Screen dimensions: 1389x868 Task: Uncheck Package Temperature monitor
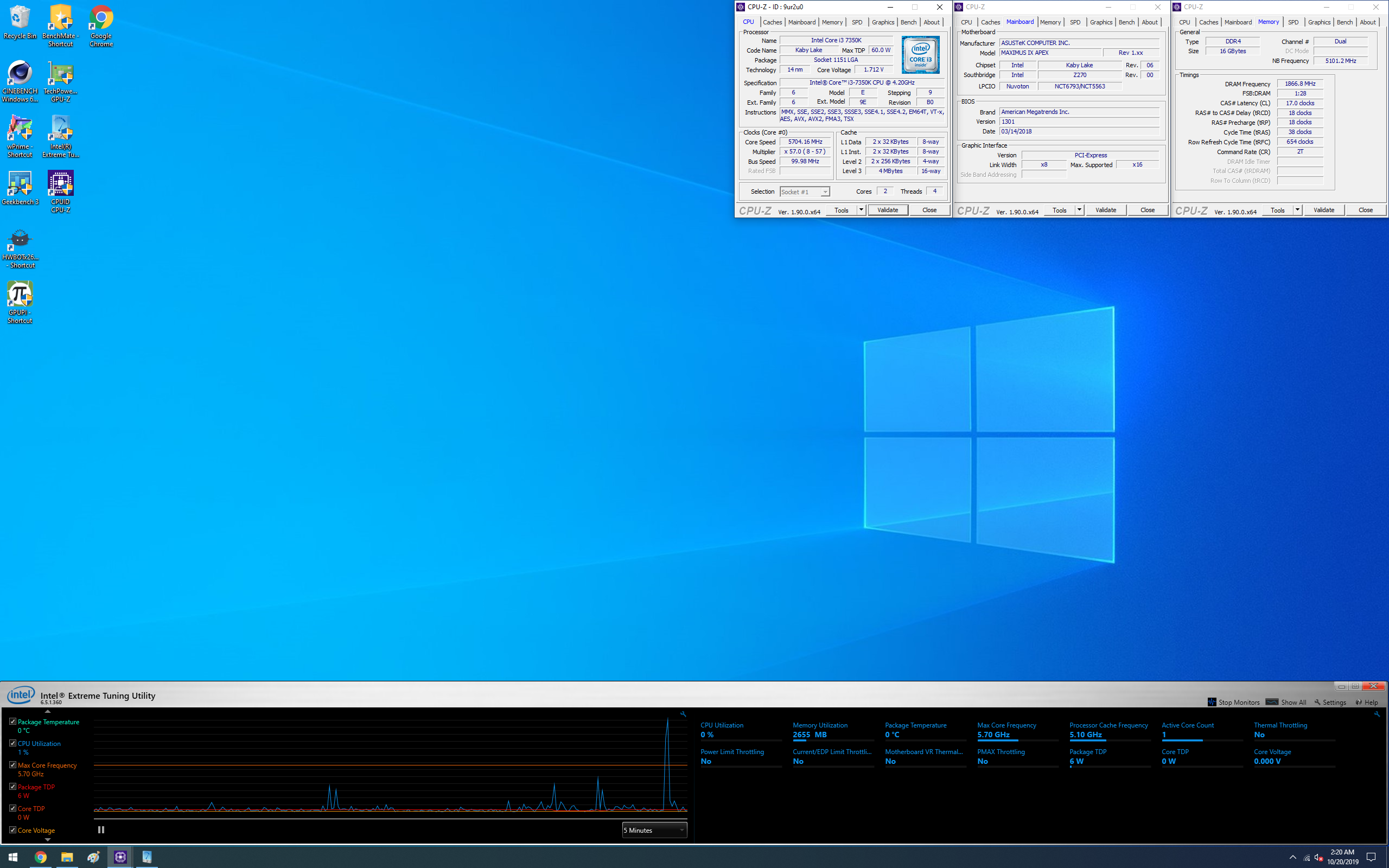click(x=12, y=721)
